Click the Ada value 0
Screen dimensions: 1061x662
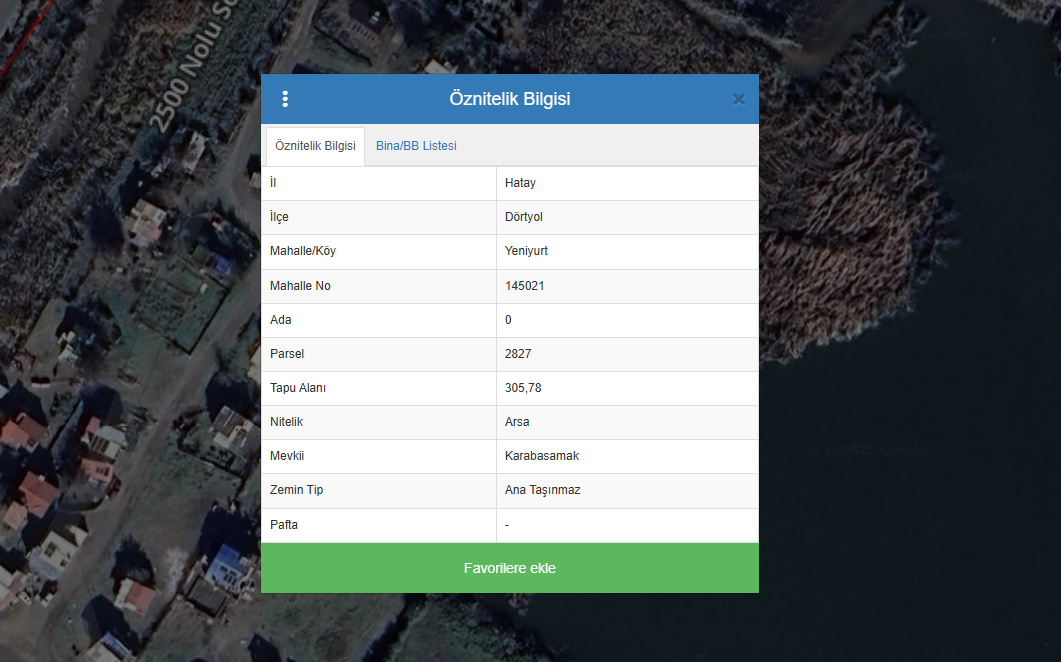point(508,320)
